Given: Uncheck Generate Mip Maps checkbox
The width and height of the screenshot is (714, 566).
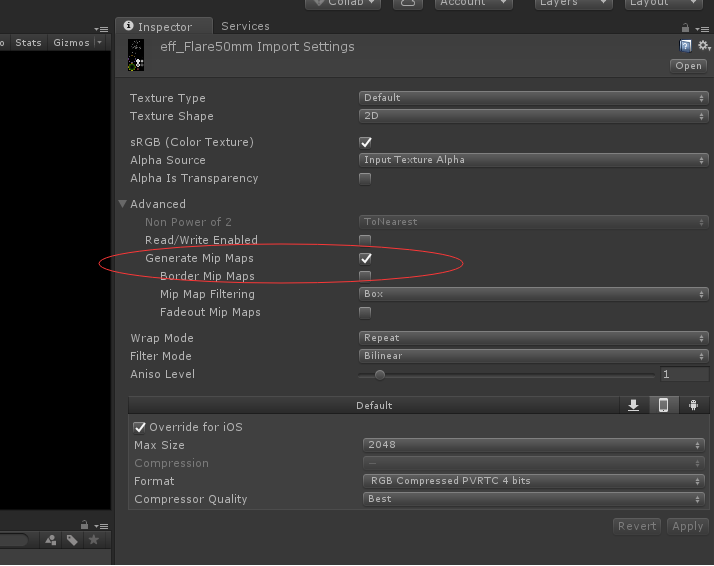Looking at the screenshot, I should [365, 258].
